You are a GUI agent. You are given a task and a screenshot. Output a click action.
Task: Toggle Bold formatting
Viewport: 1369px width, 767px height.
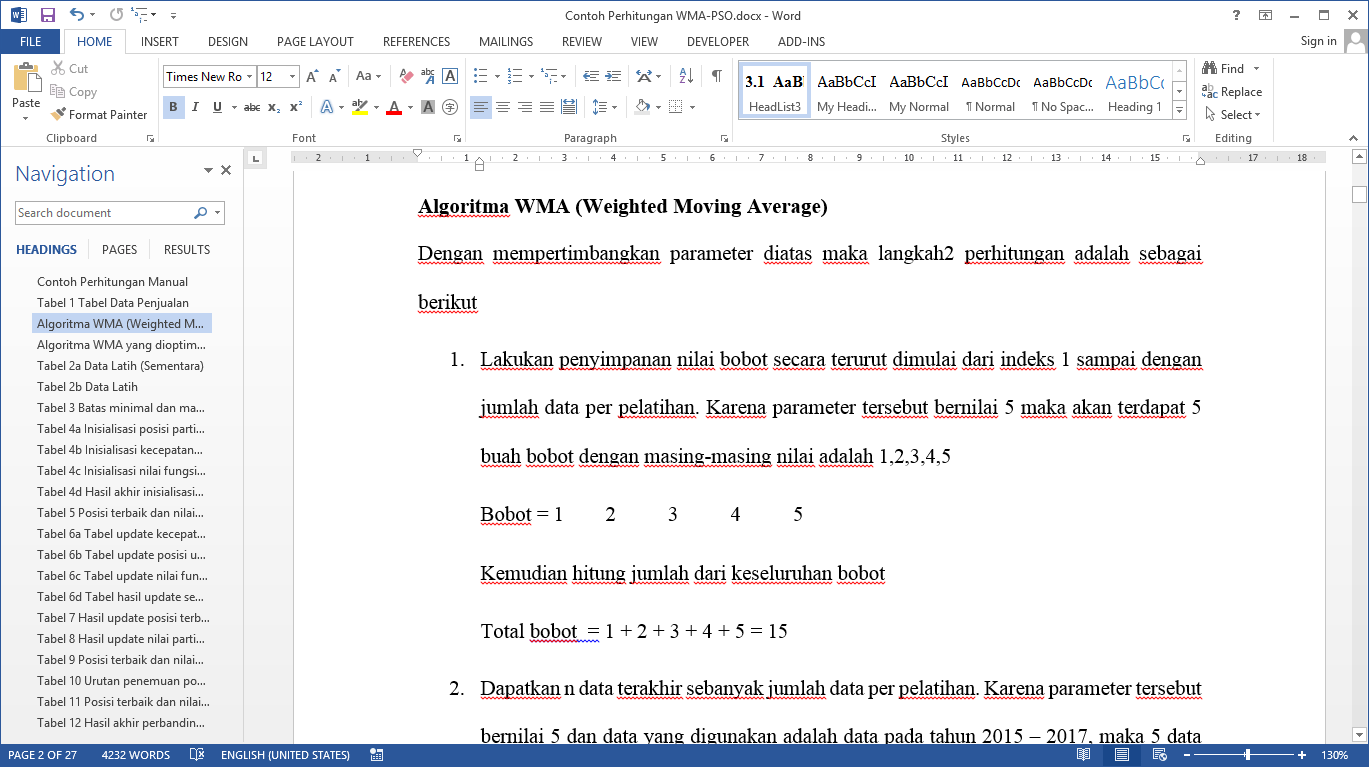pyautogui.click(x=173, y=107)
